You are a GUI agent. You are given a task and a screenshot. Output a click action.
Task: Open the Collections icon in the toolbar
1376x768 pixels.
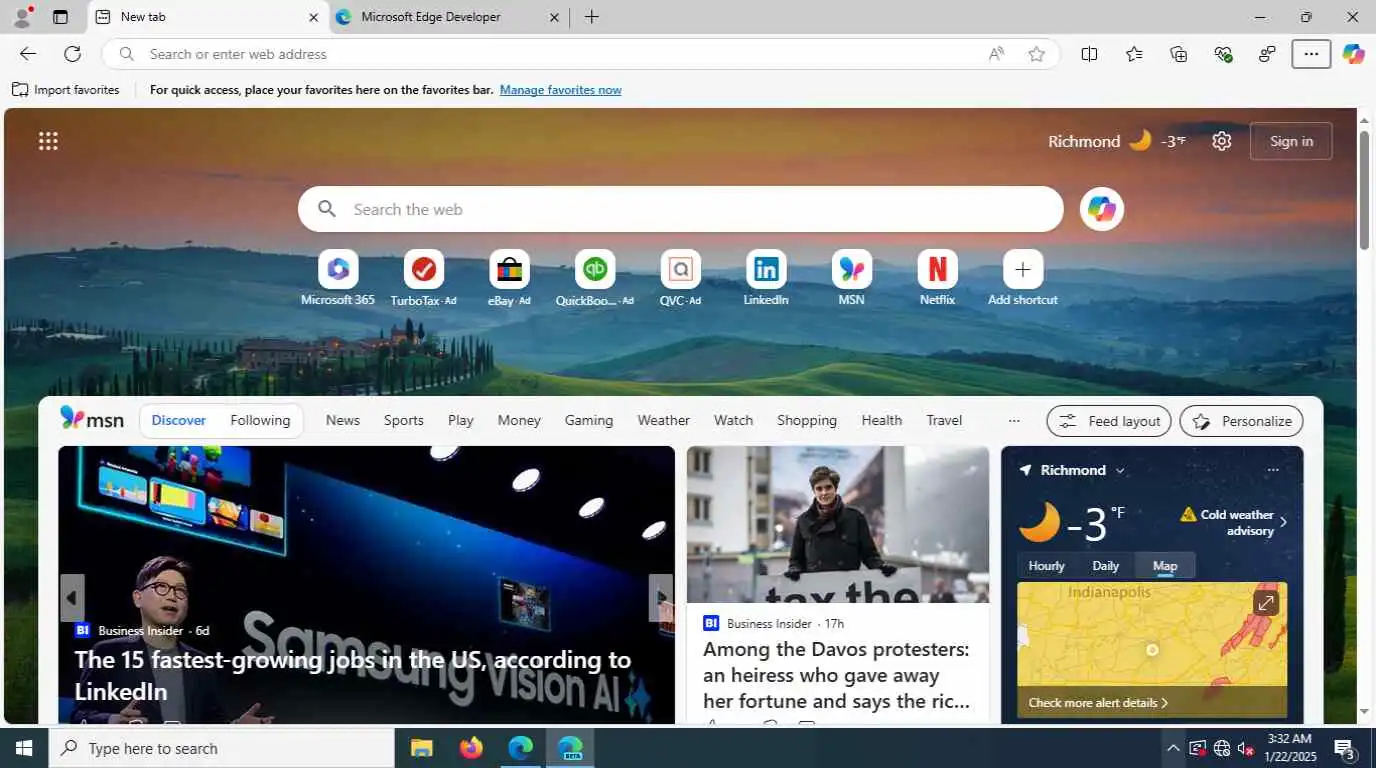1178,54
